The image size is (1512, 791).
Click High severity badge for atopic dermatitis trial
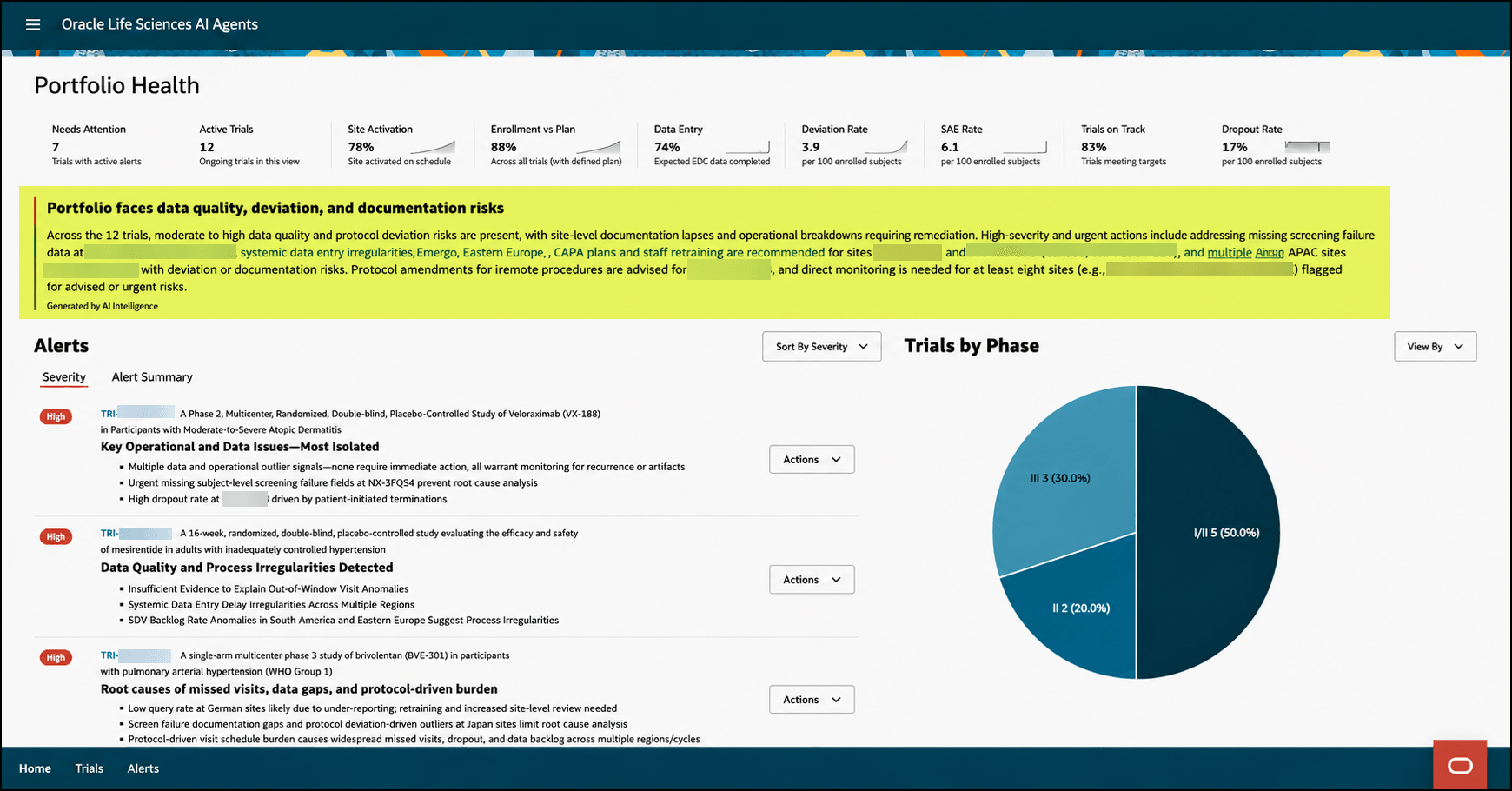(56, 416)
